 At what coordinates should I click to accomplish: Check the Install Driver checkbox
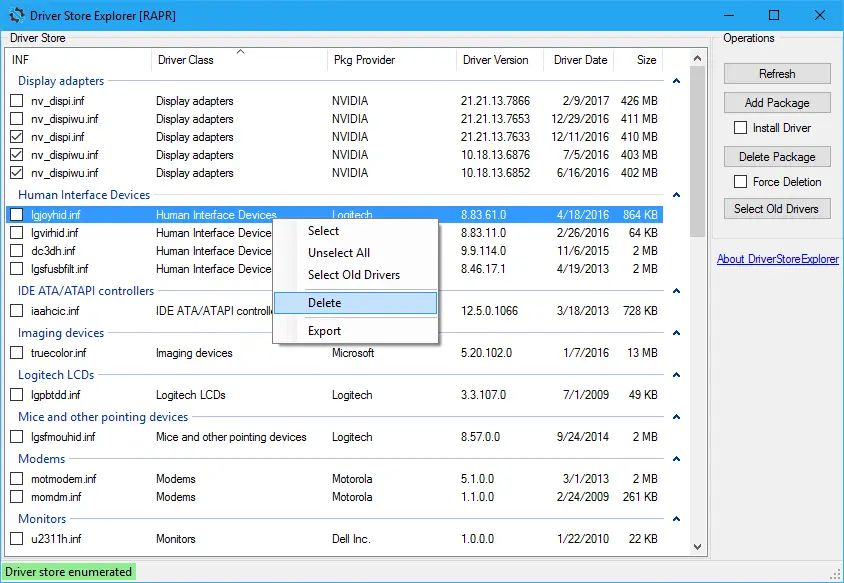[740, 128]
